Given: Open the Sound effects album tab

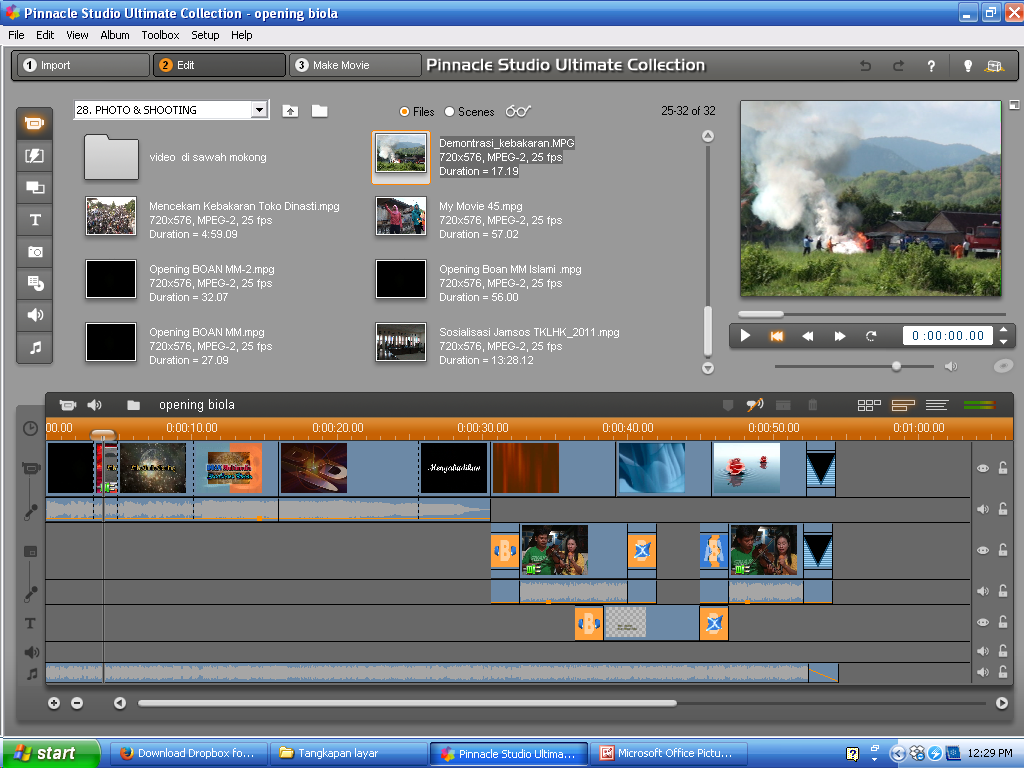Looking at the screenshot, I should coord(35,315).
